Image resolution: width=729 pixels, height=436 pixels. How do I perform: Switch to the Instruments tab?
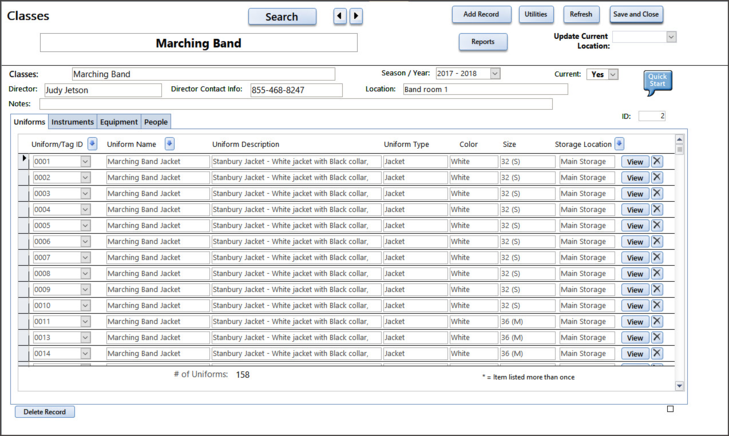pos(72,122)
